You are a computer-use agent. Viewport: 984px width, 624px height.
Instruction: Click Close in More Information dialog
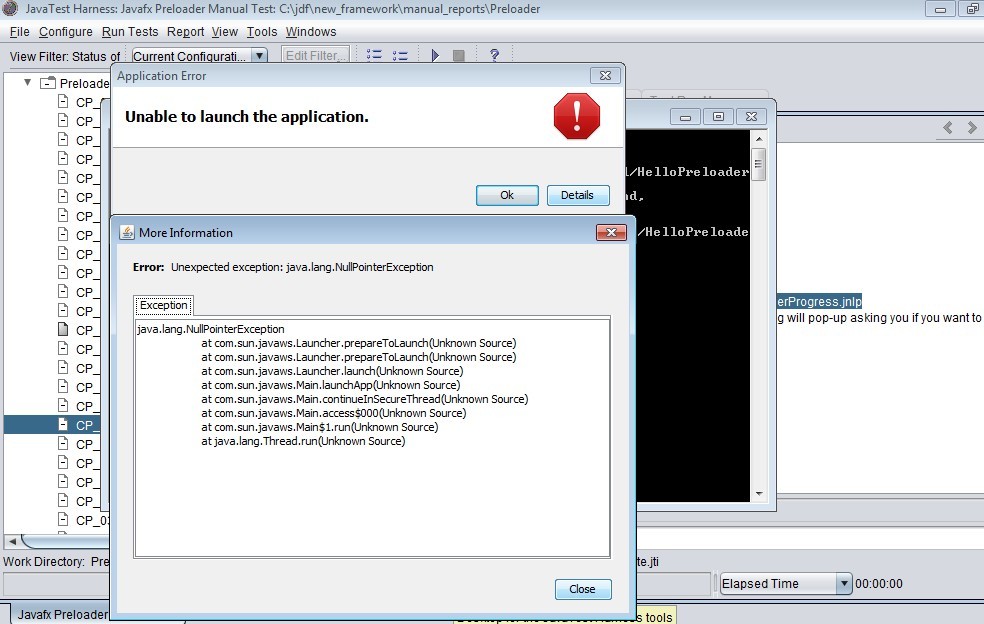[x=582, y=589]
